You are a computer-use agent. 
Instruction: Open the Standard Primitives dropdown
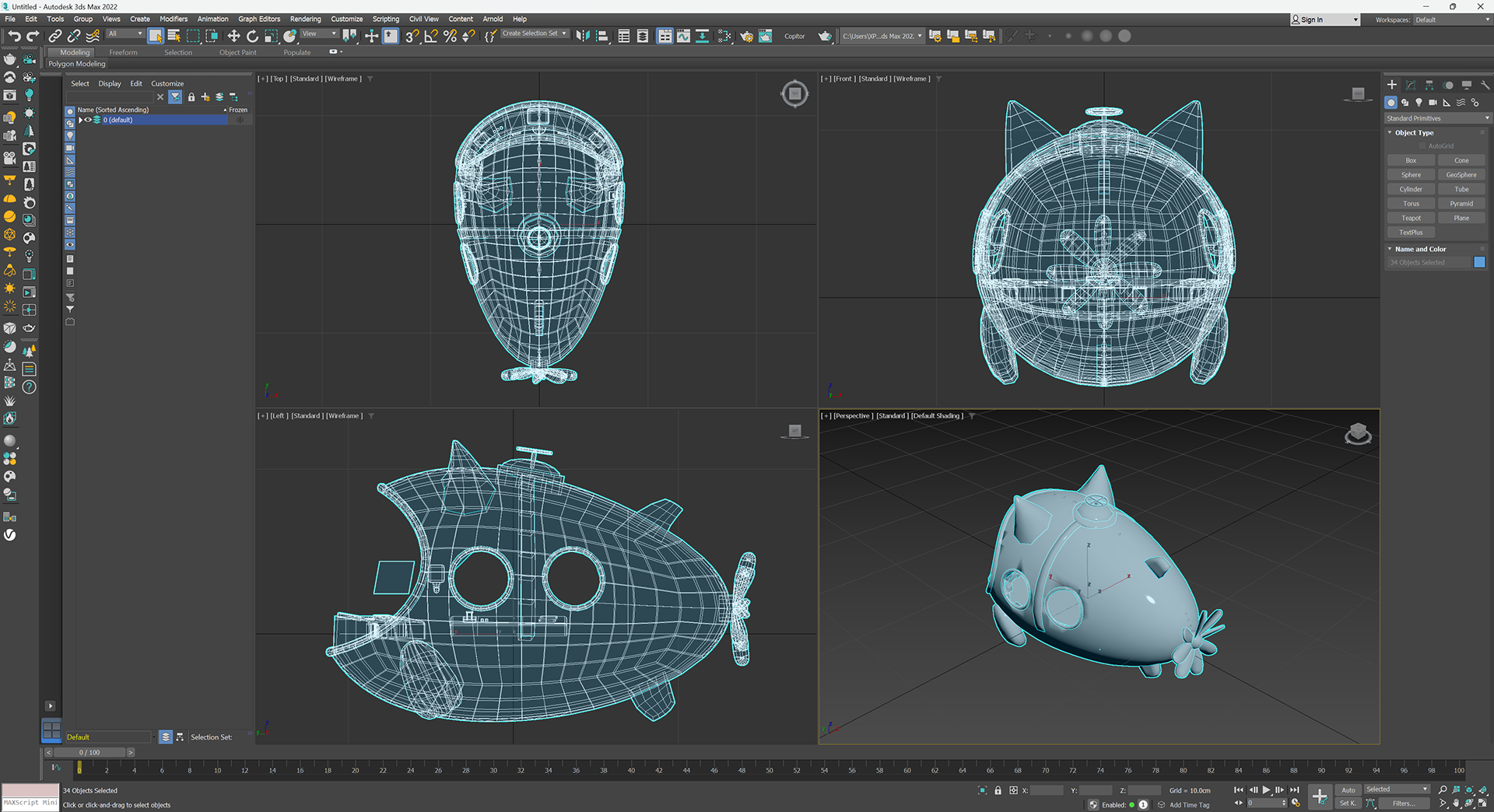pyautogui.click(x=1436, y=118)
